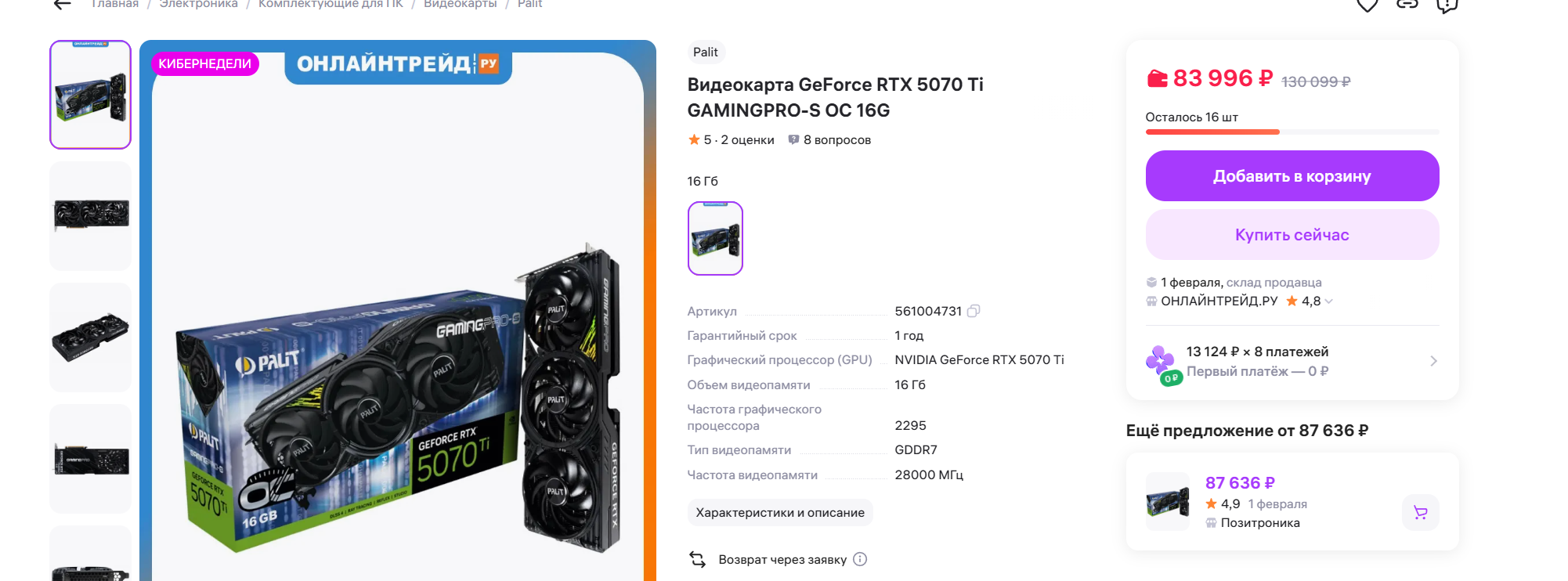
Task: Open the 13 124 ₽ × 8 платежей installment details
Action: click(1292, 362)
